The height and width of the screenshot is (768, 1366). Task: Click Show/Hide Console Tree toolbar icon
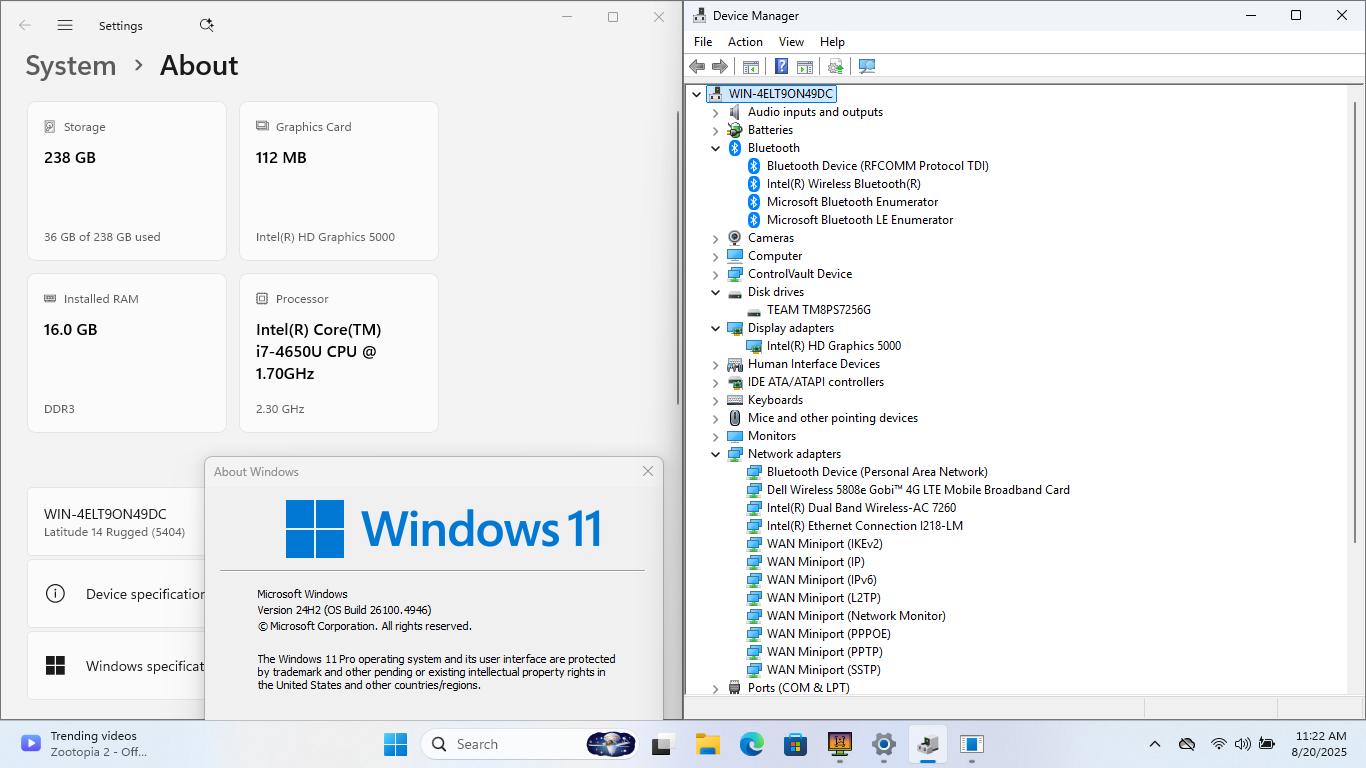pyautogui.click(x=750, y=66)
